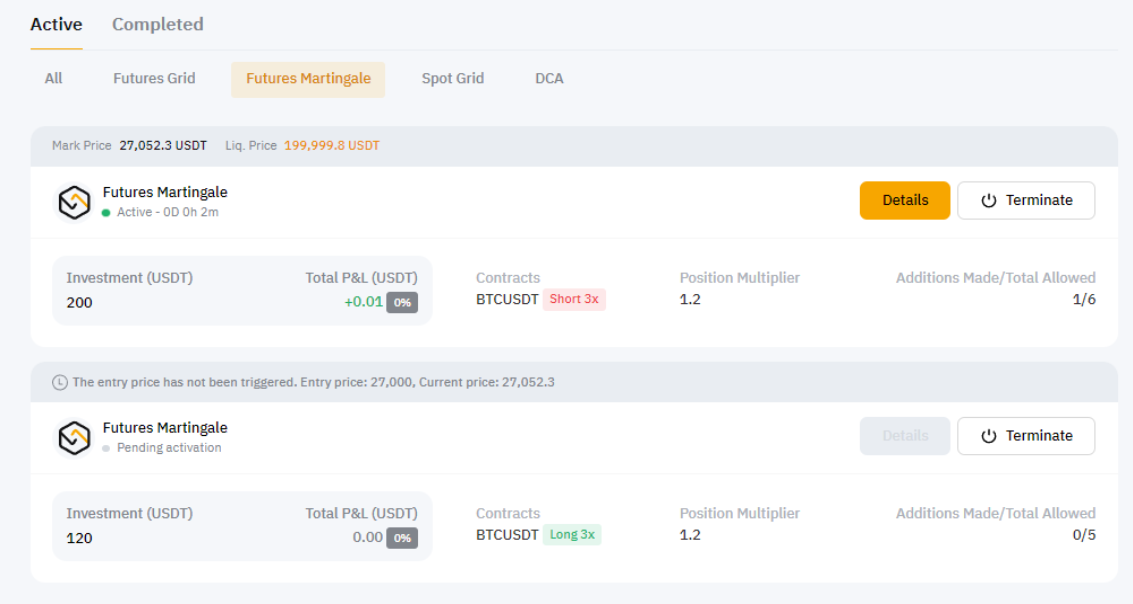Switch to the Completed tab
Image resolution: width=1133 pixels, height=604 pixels.
click(157, 24)
